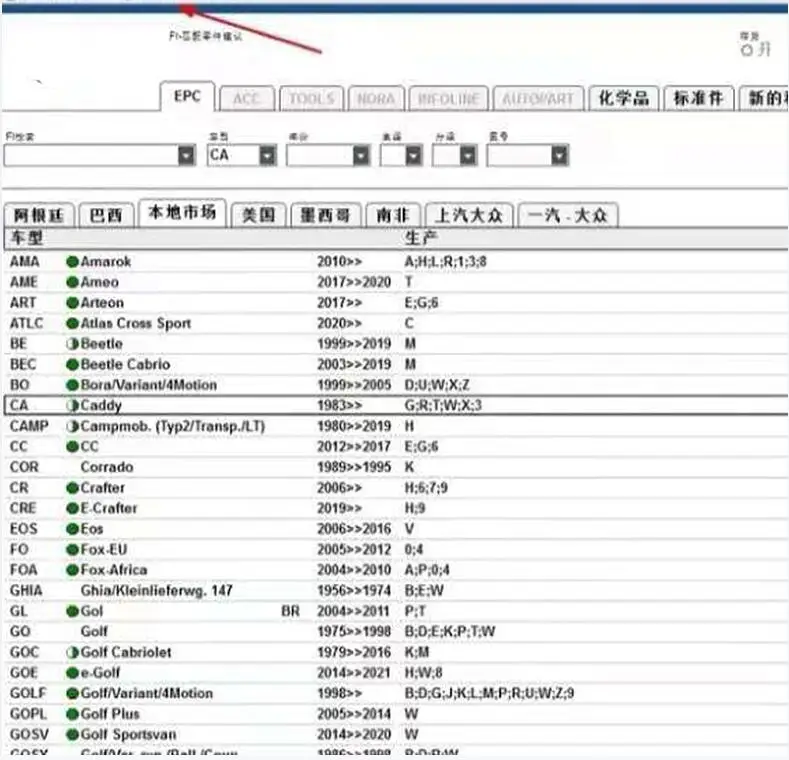Screen dimensions: 789x760
Task: Click the green icon beside Golf Sportsvan
Action: coord(72,735)
